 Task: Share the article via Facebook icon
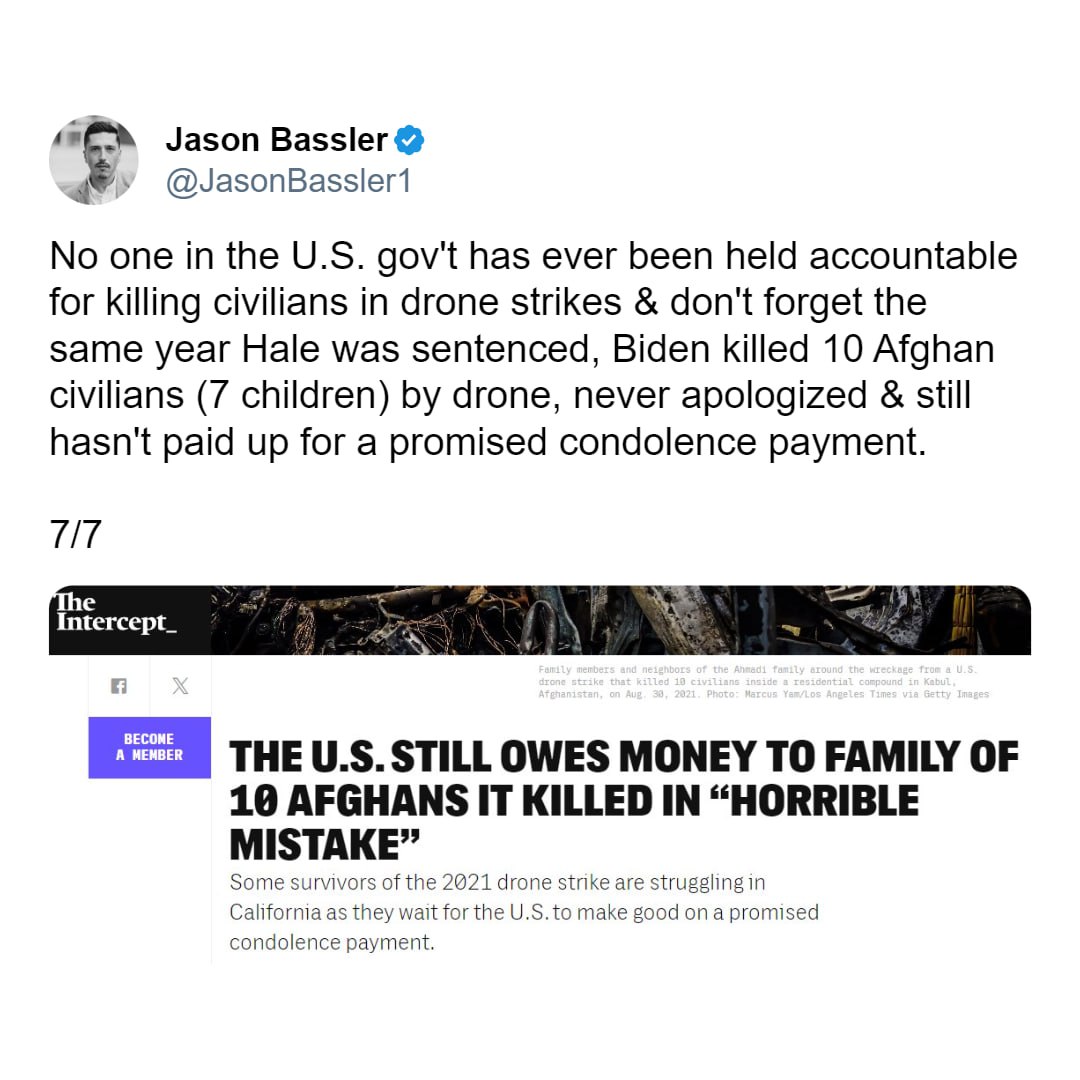[x=119, y=686]
